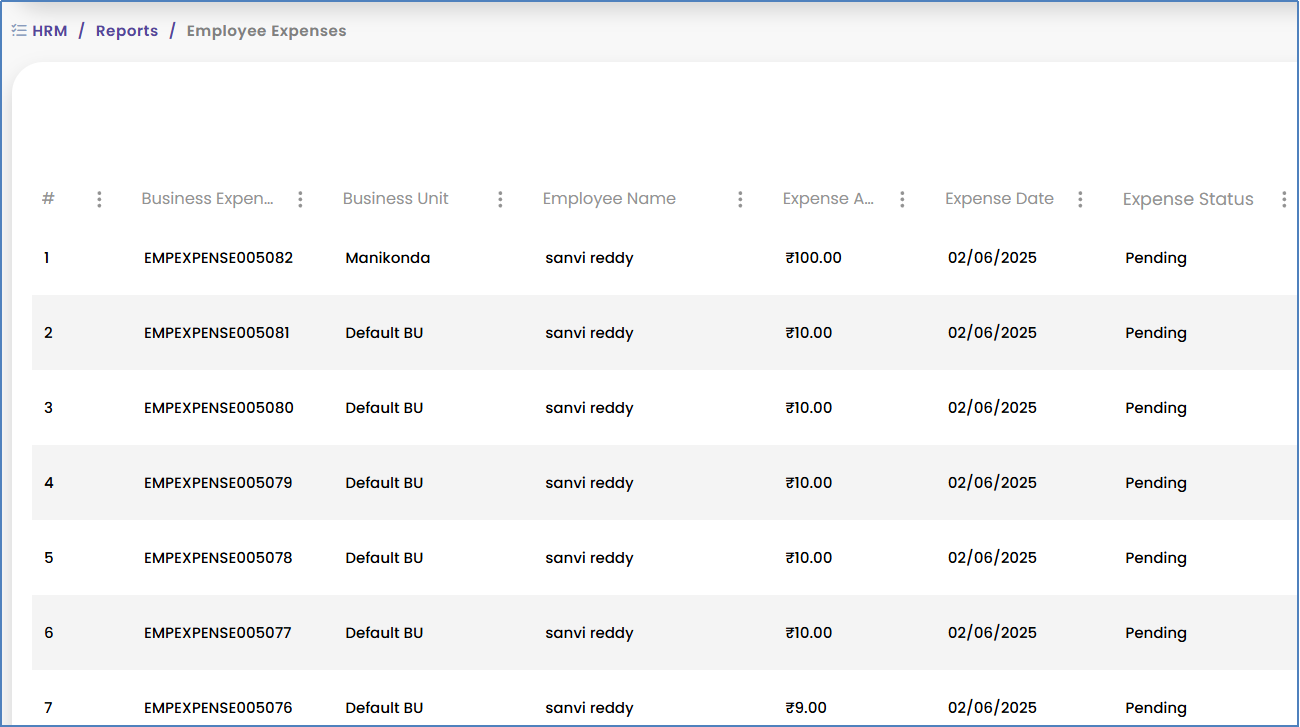
Task: Sort by Expense Status column header
Action: [x=1188, y=199]
